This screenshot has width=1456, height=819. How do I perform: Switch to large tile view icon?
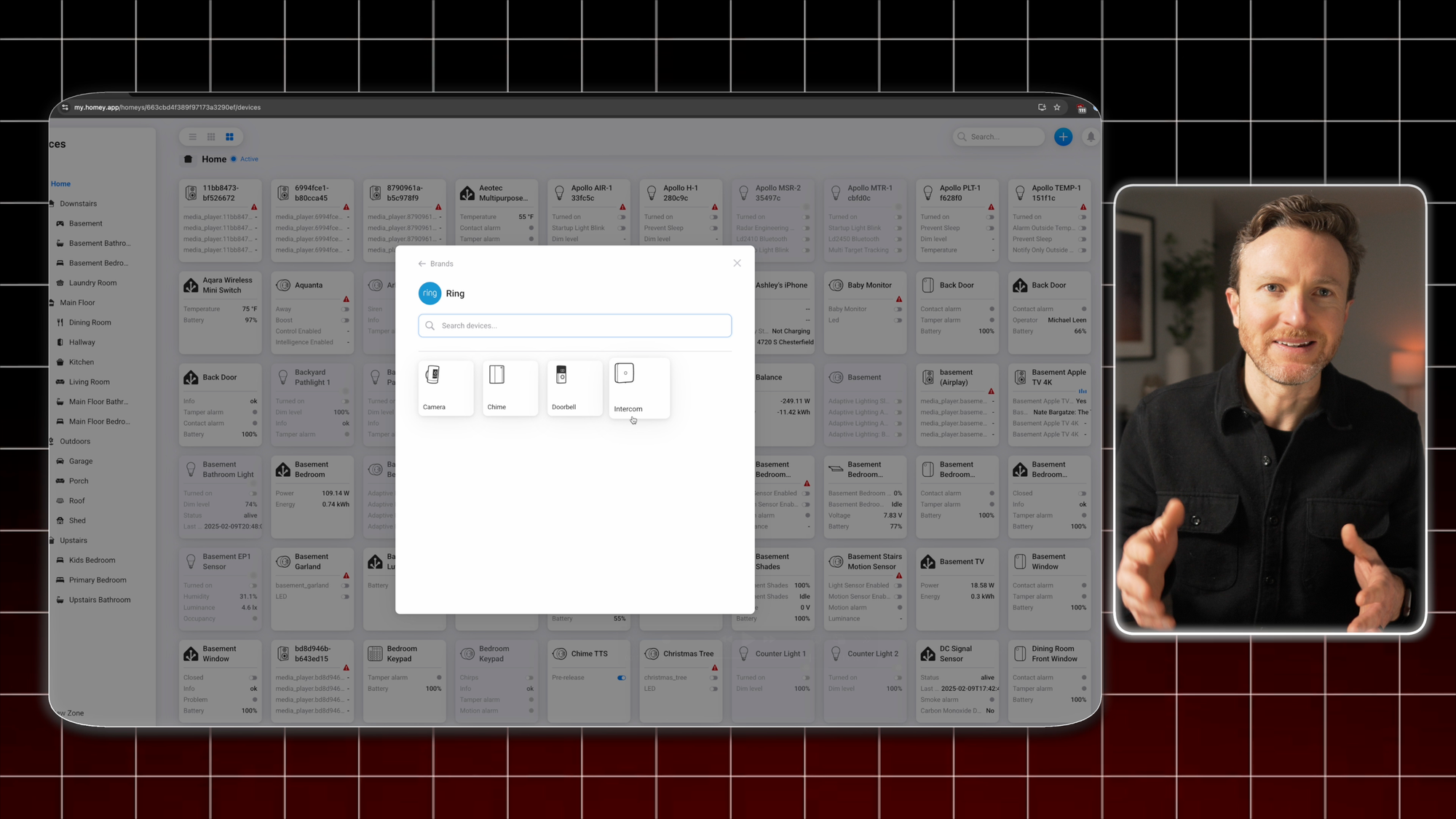(229, 137)
